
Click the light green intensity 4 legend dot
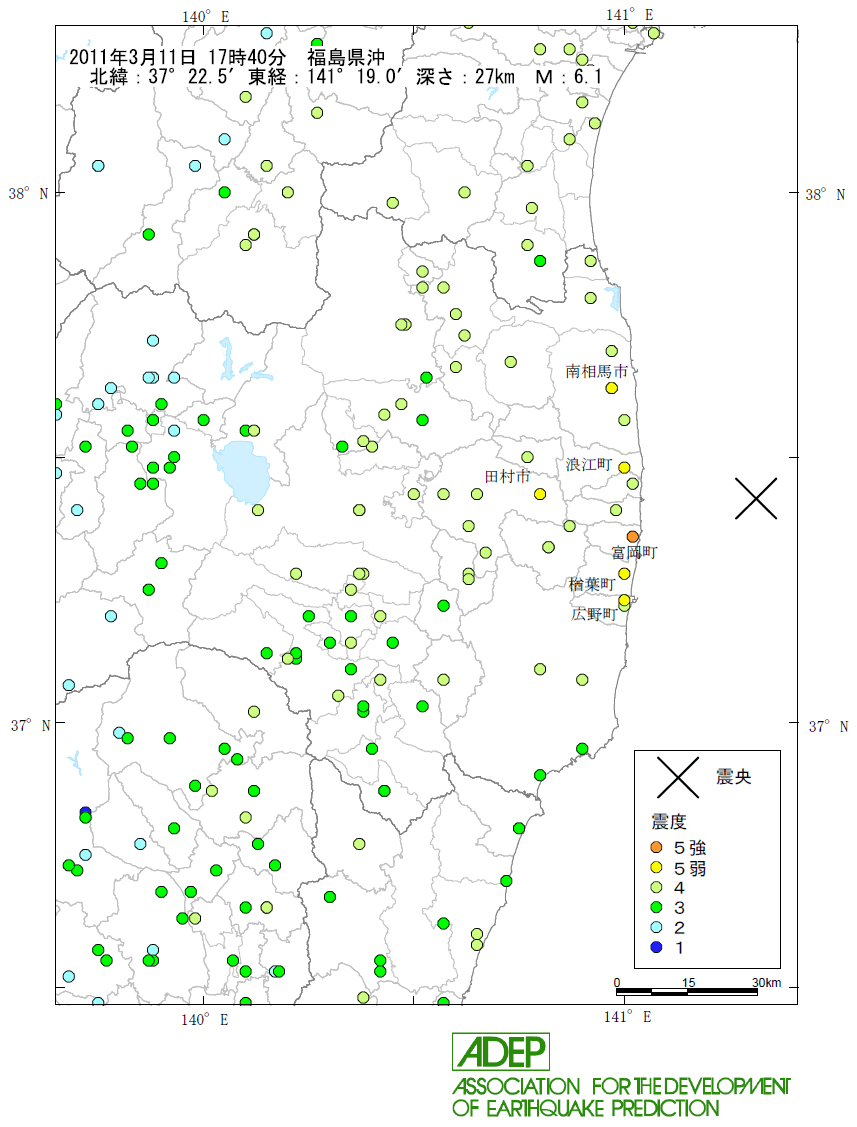click(x=656, y=888)
